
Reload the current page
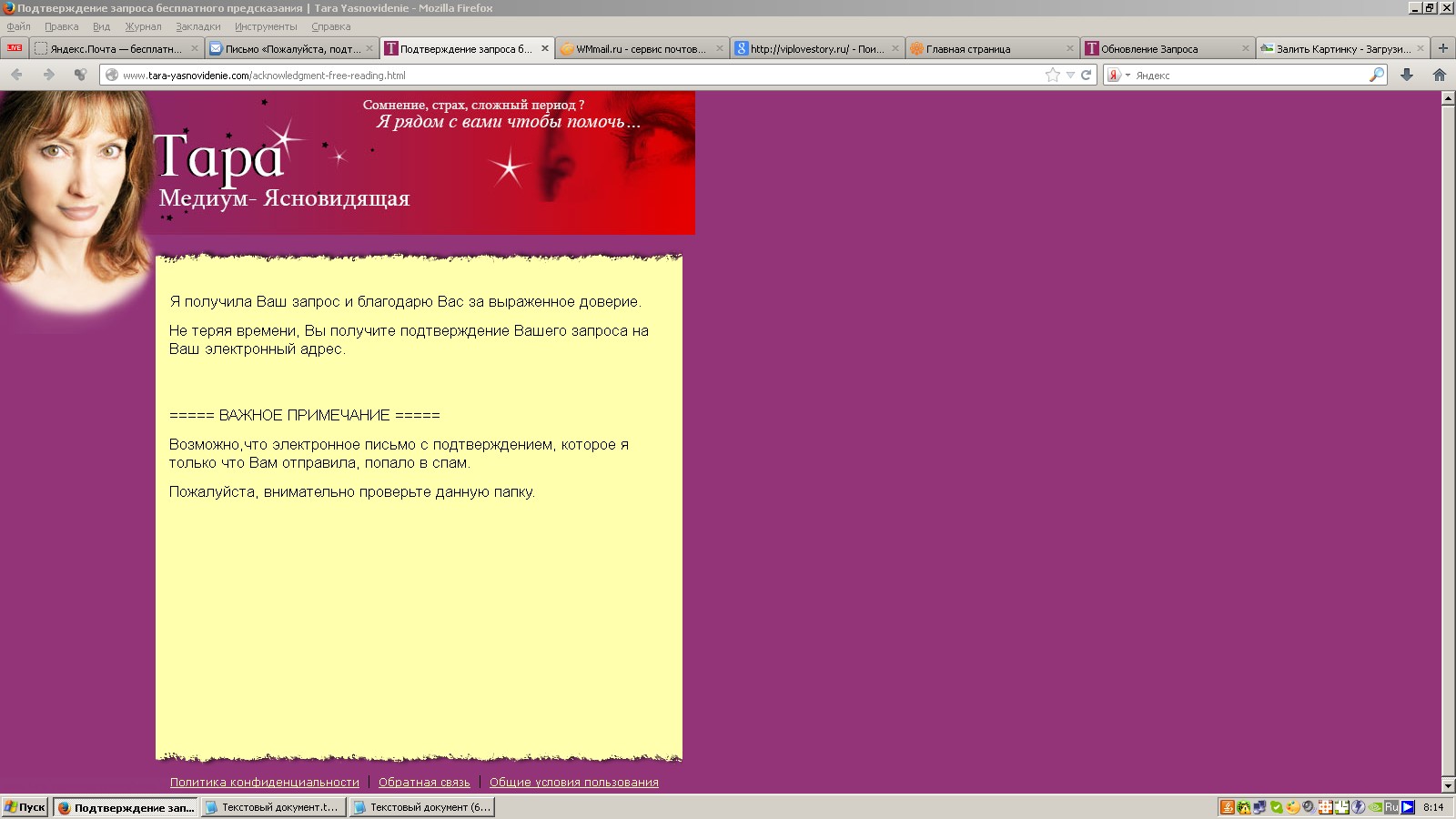[x=1086, y=75]
